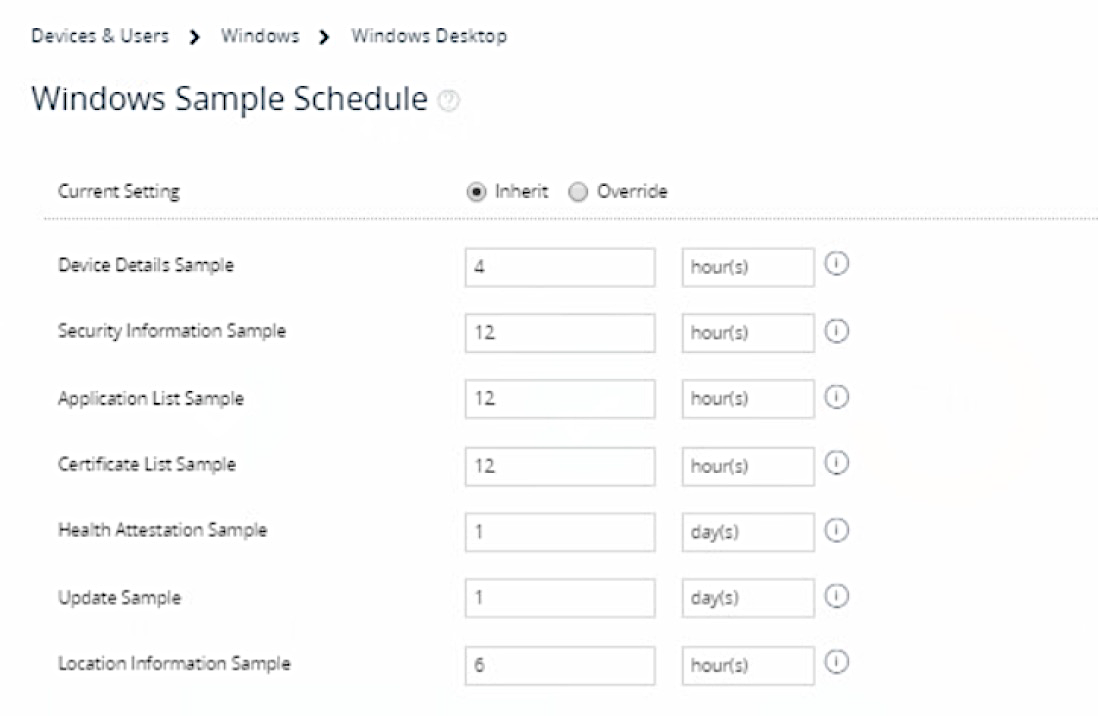Viewport: 1098px width, 716px height.
Task: Open Update Sample day(s) unit dropdown
Action: [x=748, y=598]
